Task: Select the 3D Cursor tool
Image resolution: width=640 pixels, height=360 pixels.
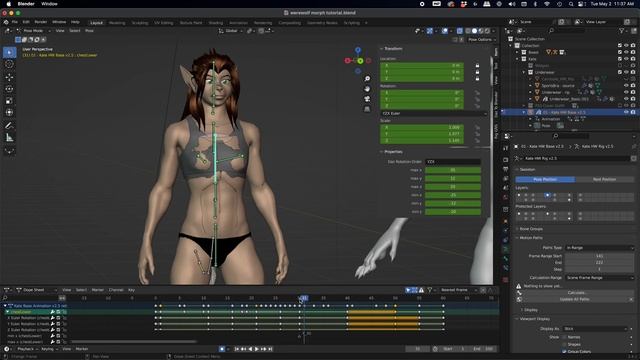Action: (x=9, y=64)
